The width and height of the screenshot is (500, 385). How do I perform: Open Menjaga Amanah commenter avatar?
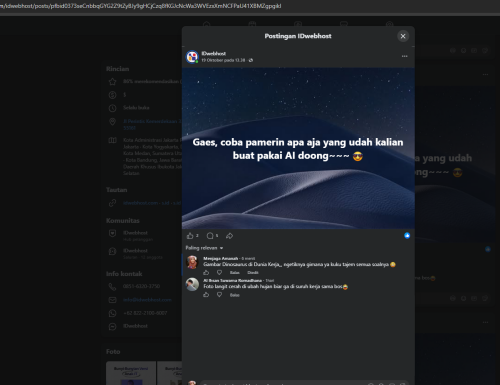pos(192,262)
